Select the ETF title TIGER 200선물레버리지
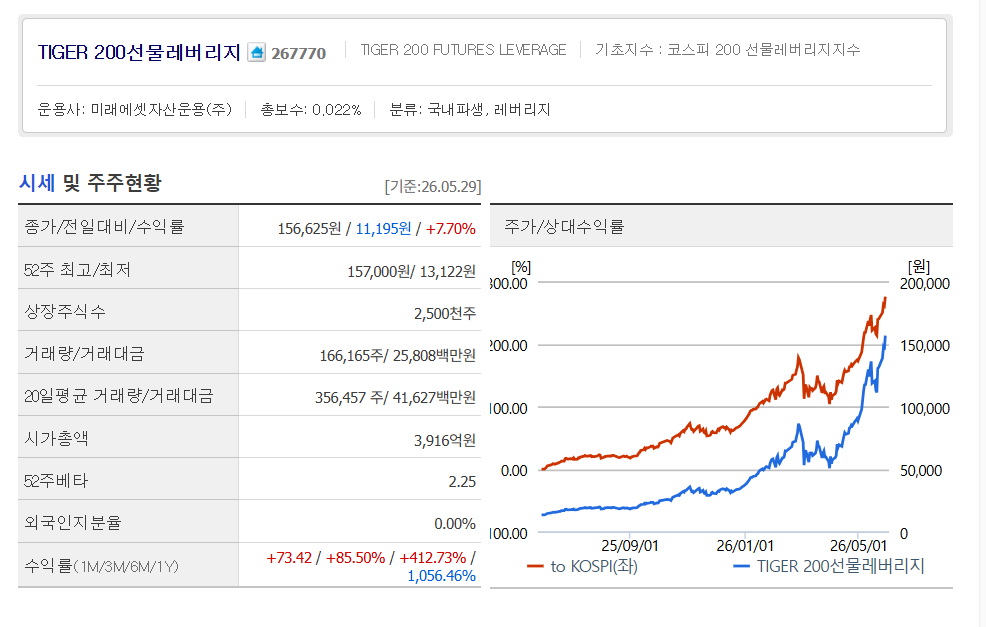Viewport: 986px width, 627px height. [139, 52]
